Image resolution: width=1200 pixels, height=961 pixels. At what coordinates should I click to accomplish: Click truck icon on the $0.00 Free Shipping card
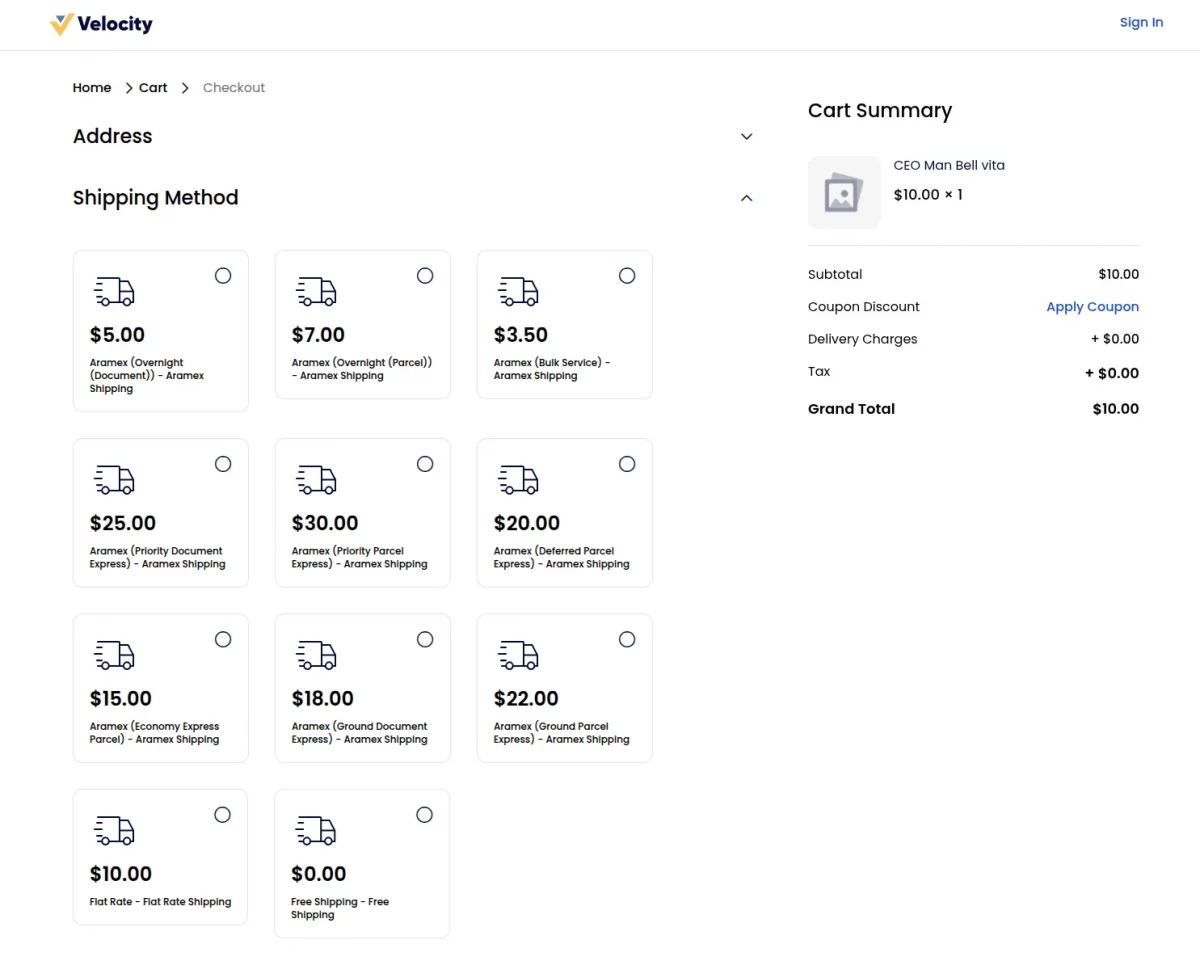point(316,830)
